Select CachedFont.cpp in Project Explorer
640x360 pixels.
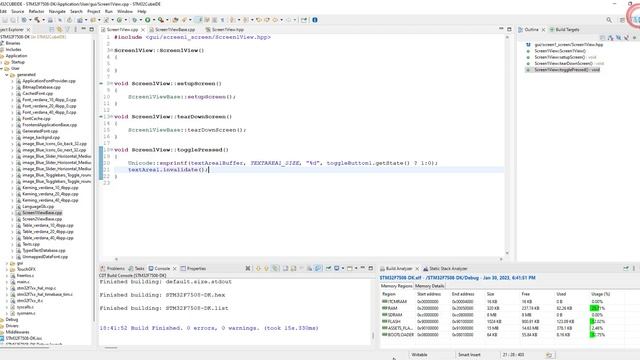click(37, 93)
